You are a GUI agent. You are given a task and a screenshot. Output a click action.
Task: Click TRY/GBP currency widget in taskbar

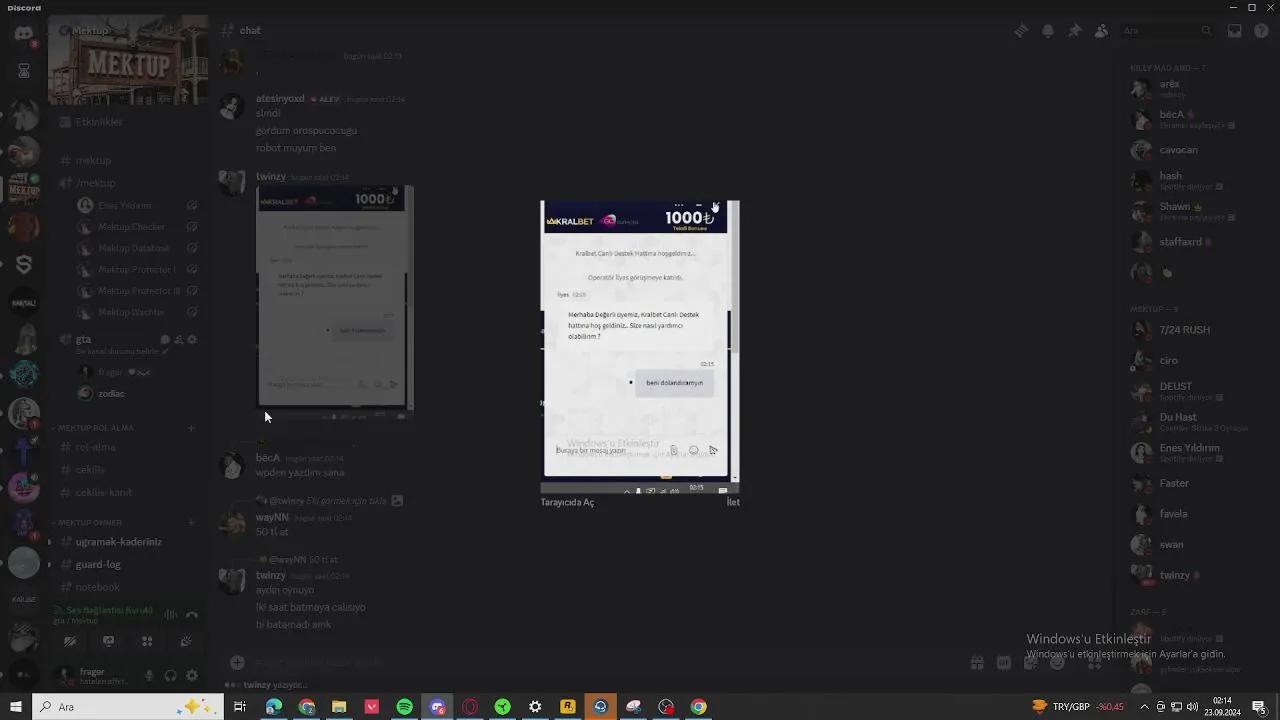tap(1078, 707)
